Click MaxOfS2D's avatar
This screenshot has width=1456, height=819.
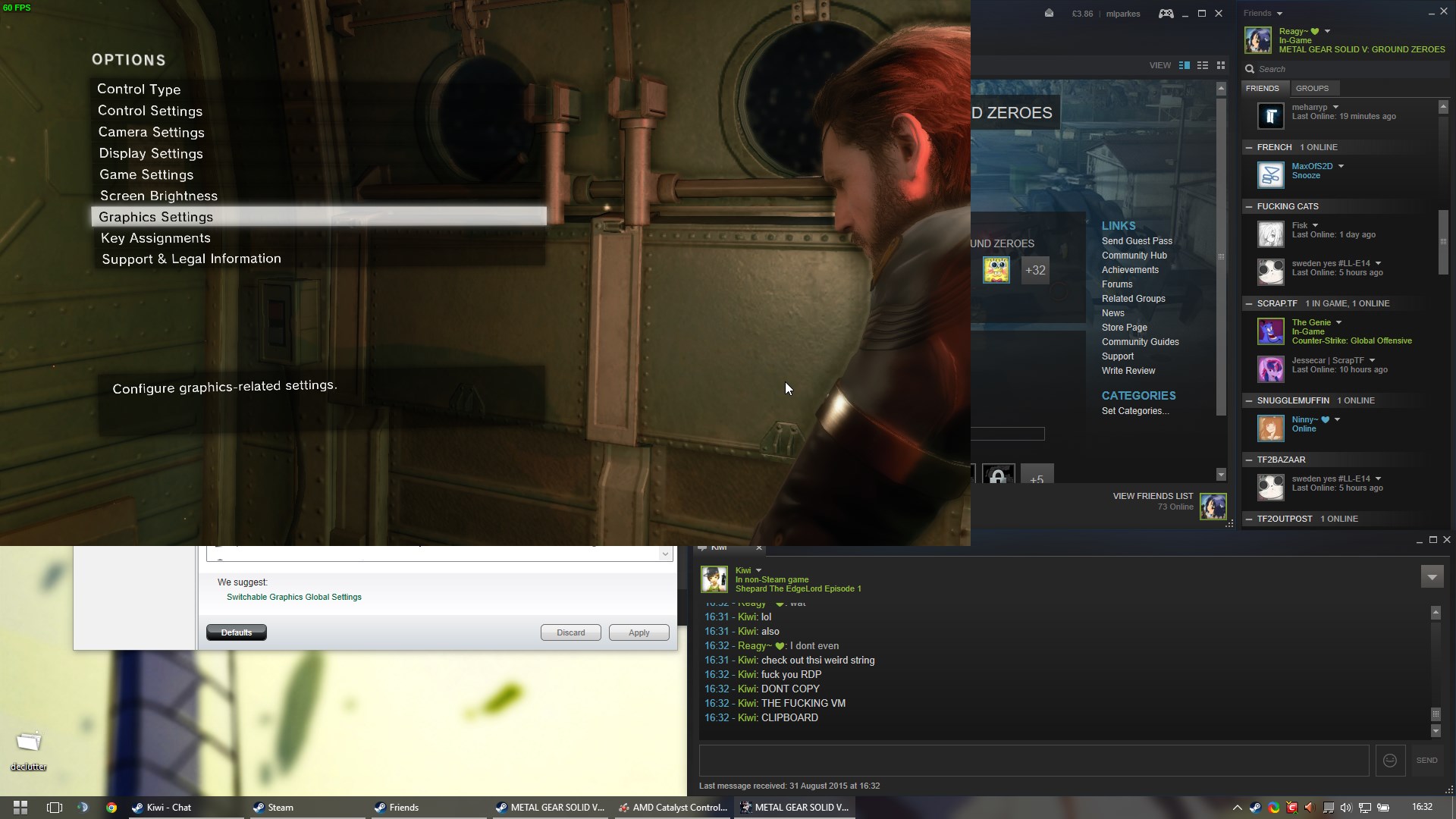pos(1271,174)
